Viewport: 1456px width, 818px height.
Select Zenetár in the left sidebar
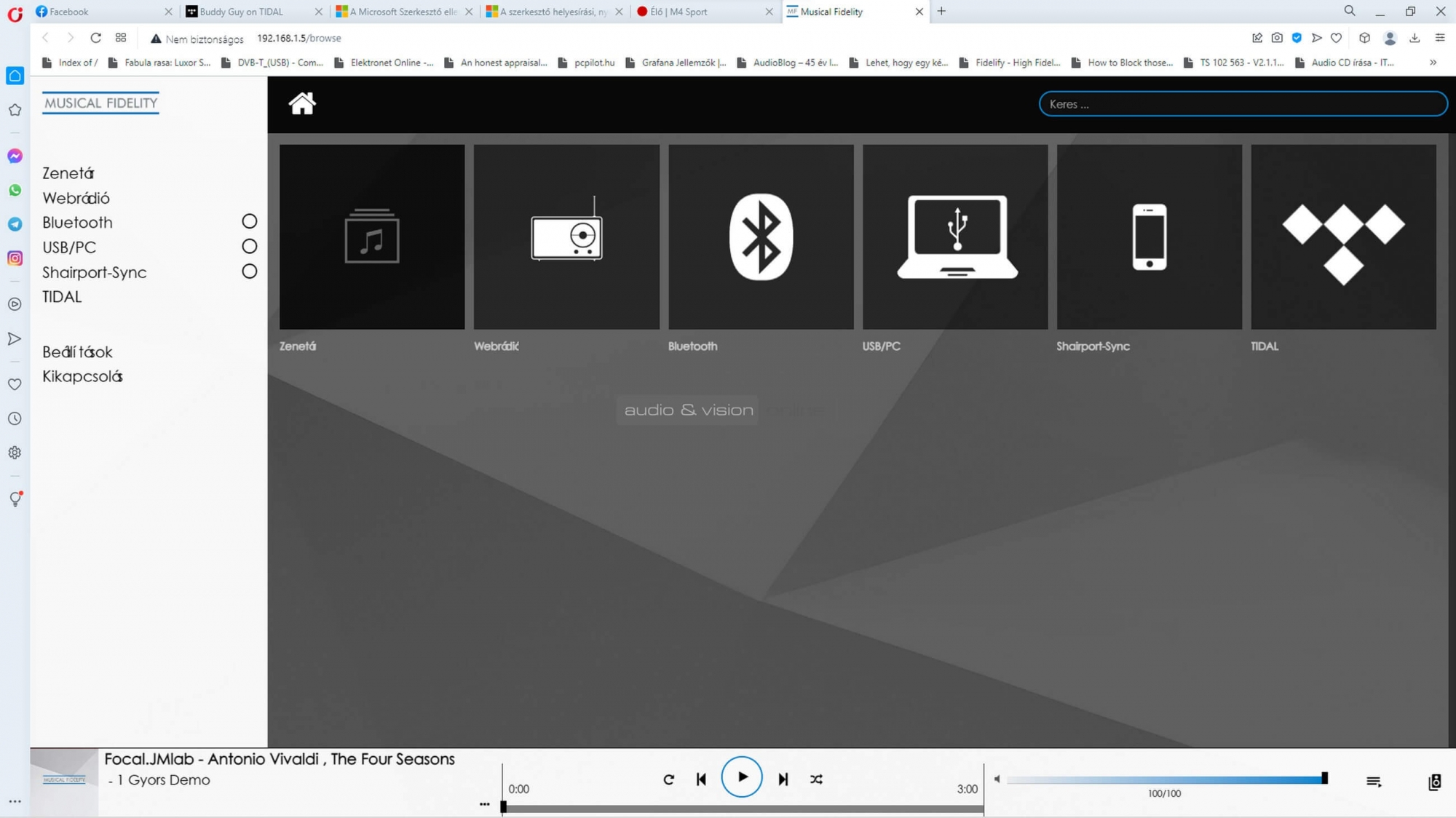68,173
